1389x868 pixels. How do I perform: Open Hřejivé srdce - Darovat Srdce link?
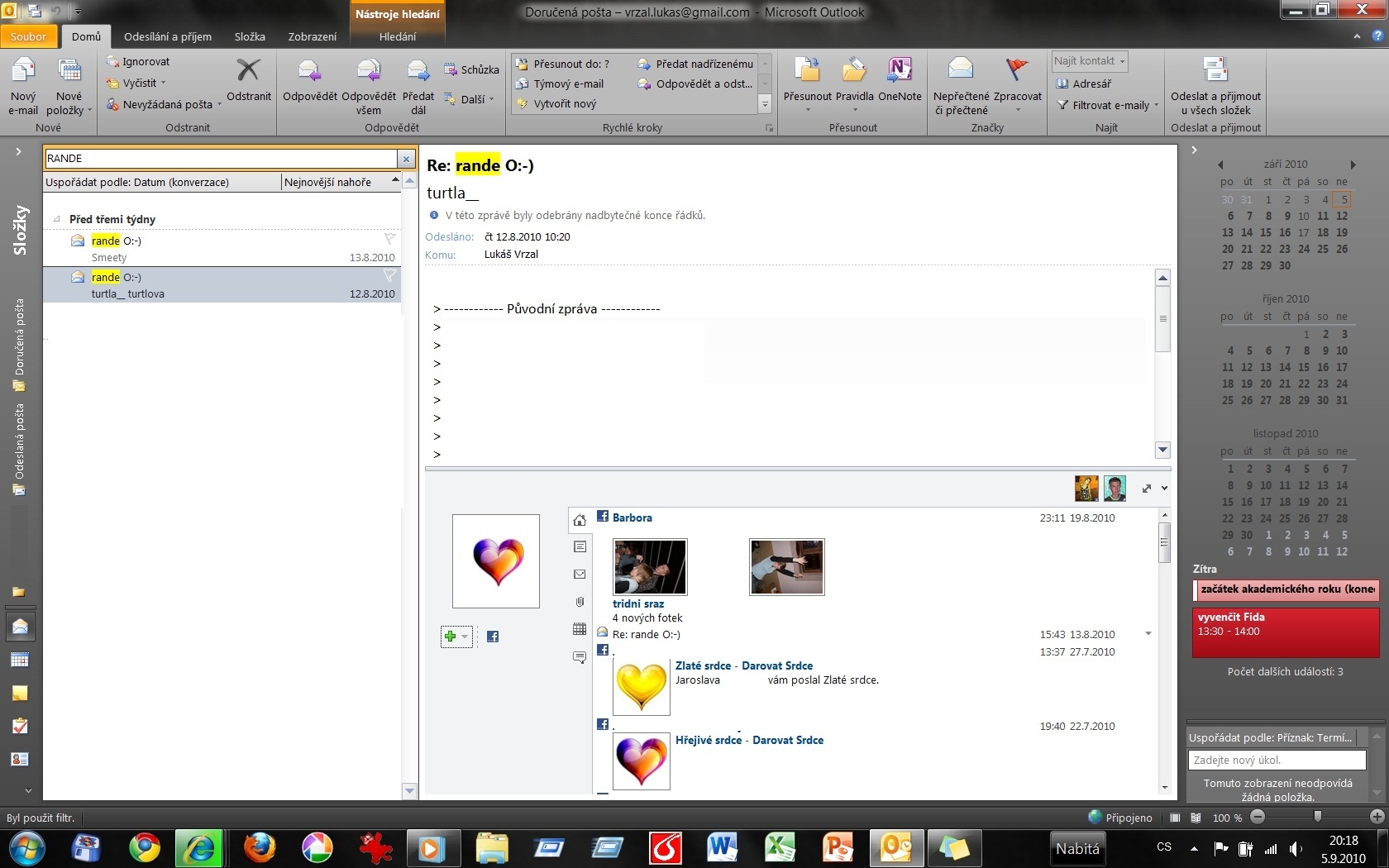[x=749, y=740]
